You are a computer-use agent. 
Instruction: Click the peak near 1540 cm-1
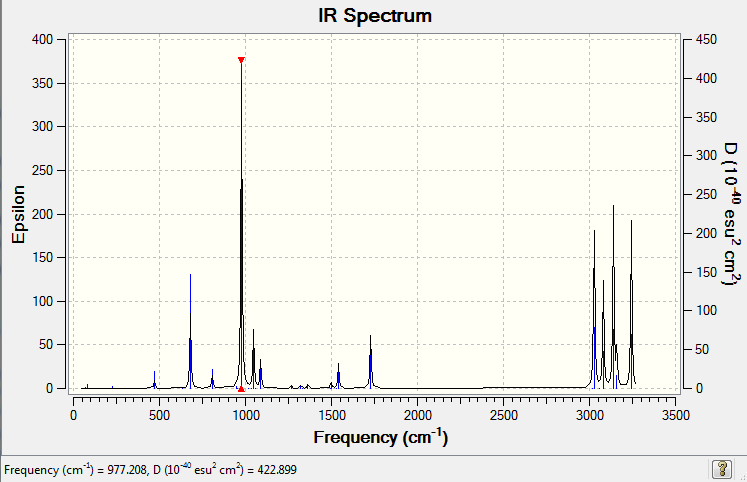coord(338,376)
